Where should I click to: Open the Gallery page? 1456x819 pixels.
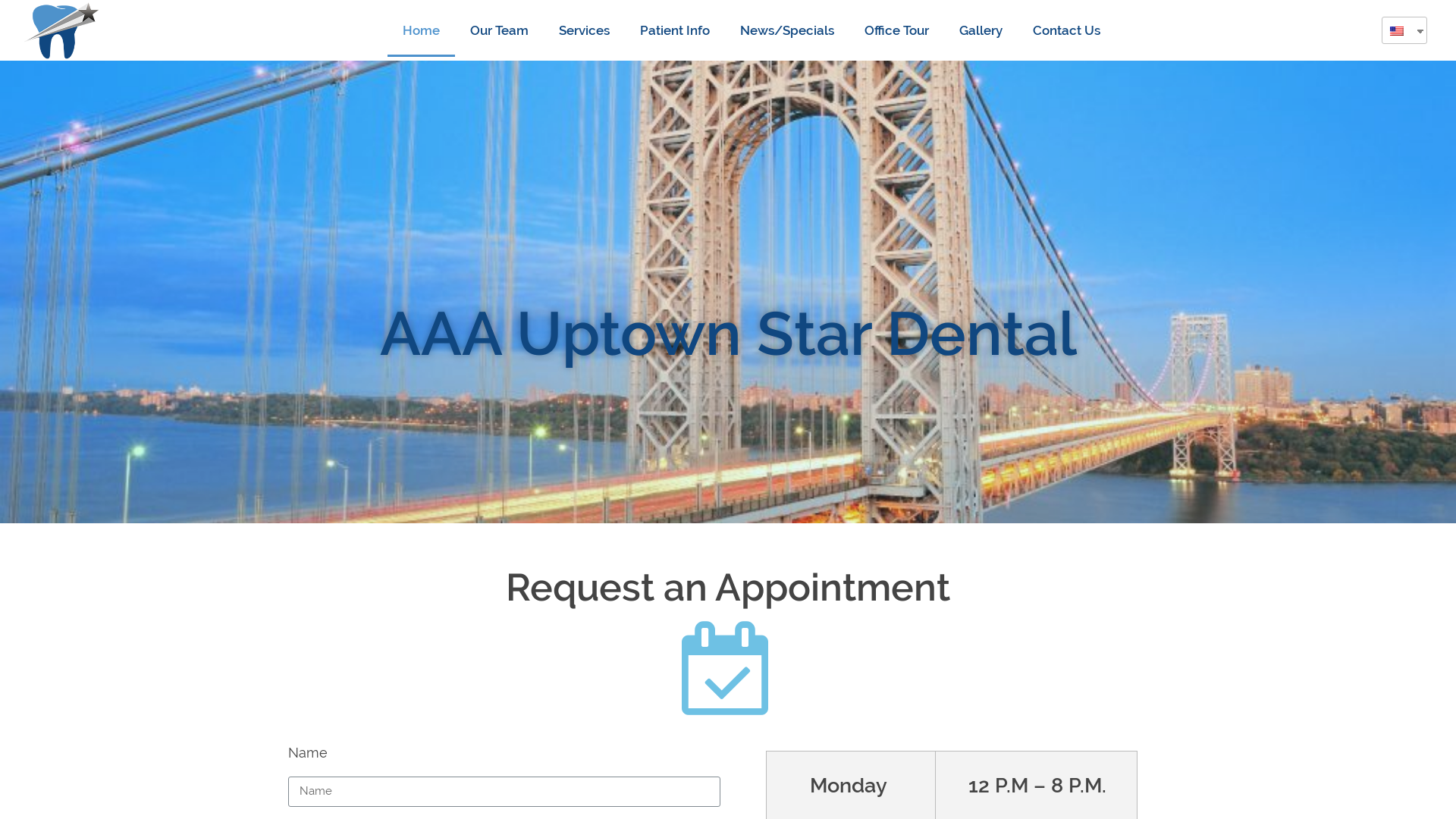(x=981, y=30)
